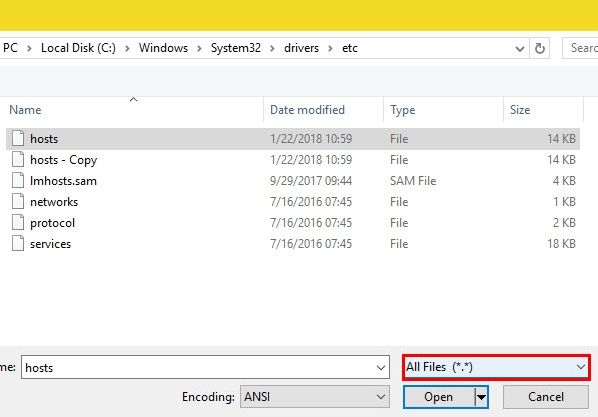Viewport: 598px width, 417px height.
Task: Click the file icon next to lmhosts.sam
Action: (18, 180)
